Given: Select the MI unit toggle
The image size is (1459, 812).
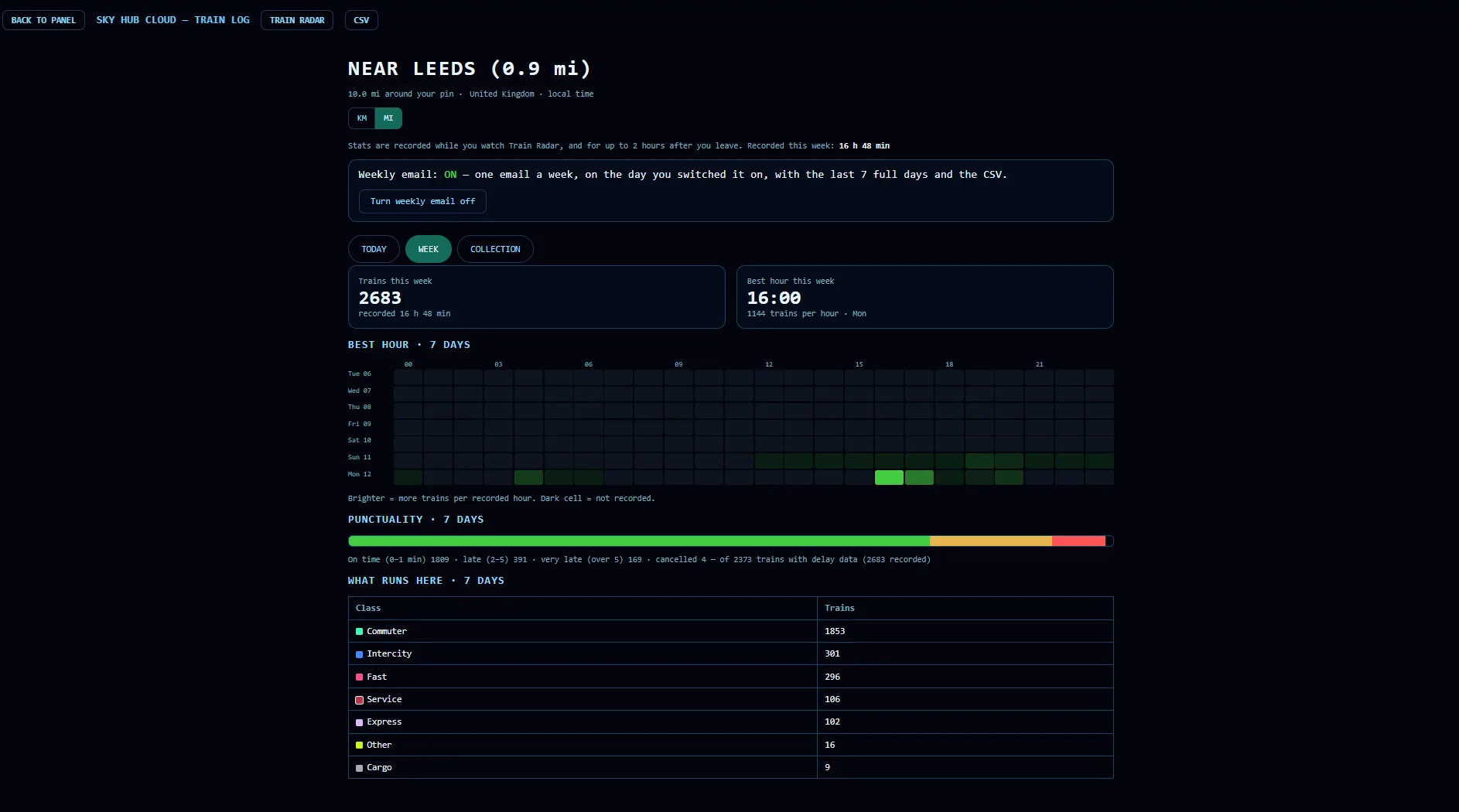Looking at the screenshot, I should pos(388,118).
